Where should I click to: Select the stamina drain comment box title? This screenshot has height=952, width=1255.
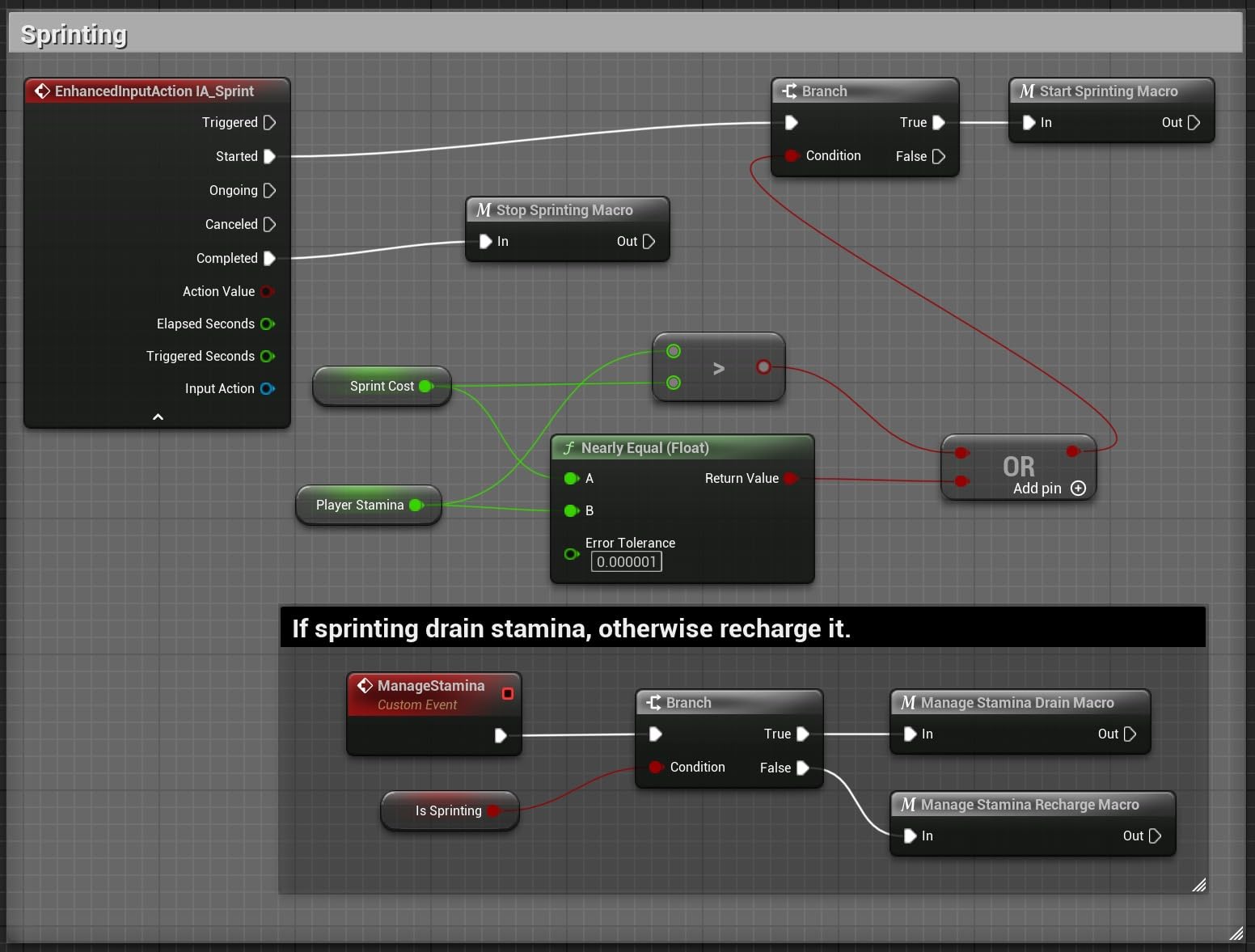click(x=571, y=628)
